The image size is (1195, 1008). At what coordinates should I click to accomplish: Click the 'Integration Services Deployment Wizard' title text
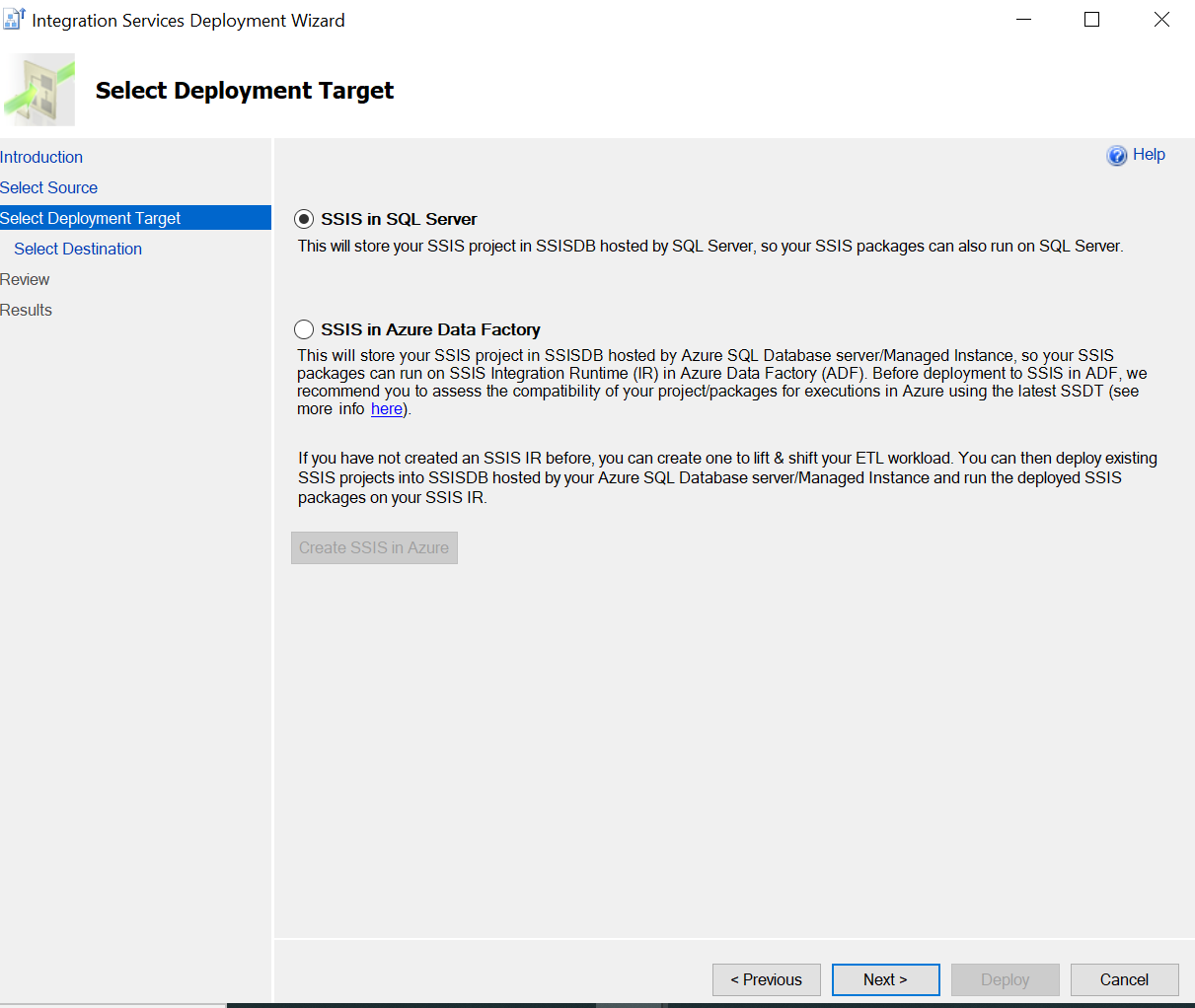click(188, 21)
